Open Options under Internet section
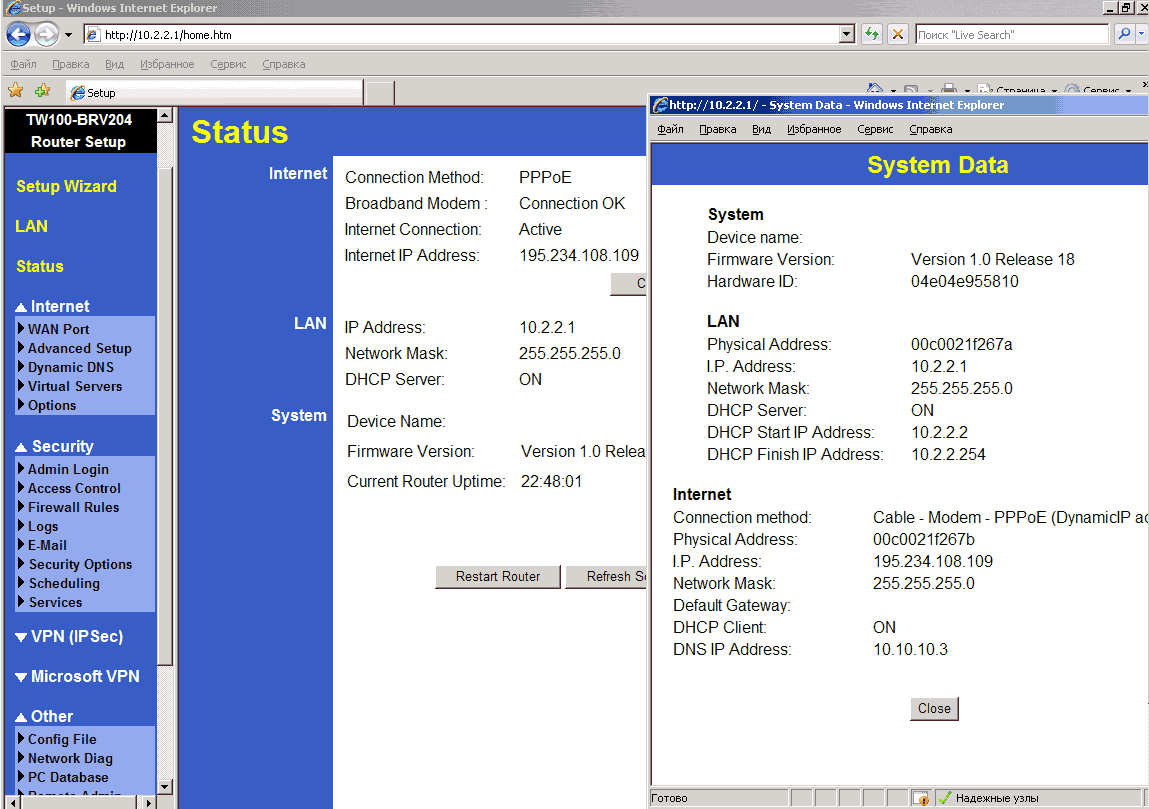 click(51, 406)
